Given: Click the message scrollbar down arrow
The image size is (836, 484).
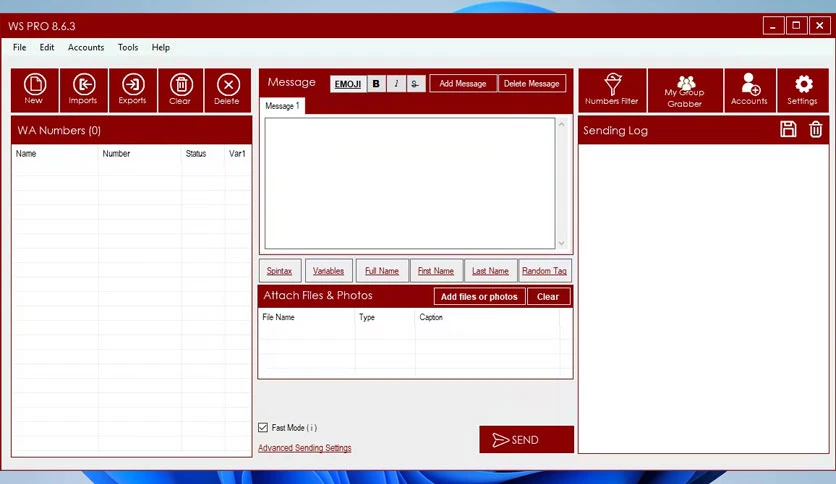Looking at the screenshot, I should [561, 243].
